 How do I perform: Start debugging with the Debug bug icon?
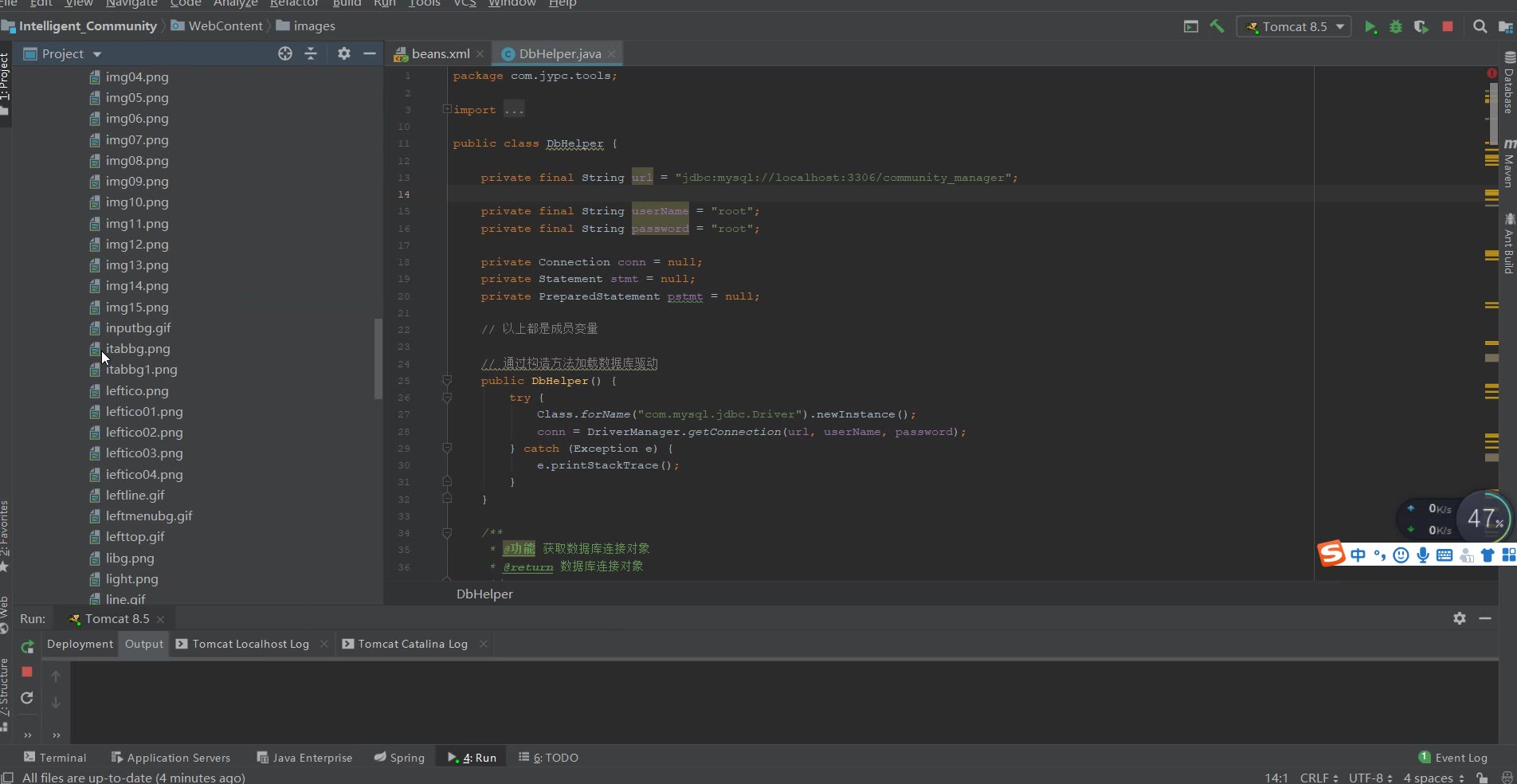pyautogui.click(x=1395, y=26)
